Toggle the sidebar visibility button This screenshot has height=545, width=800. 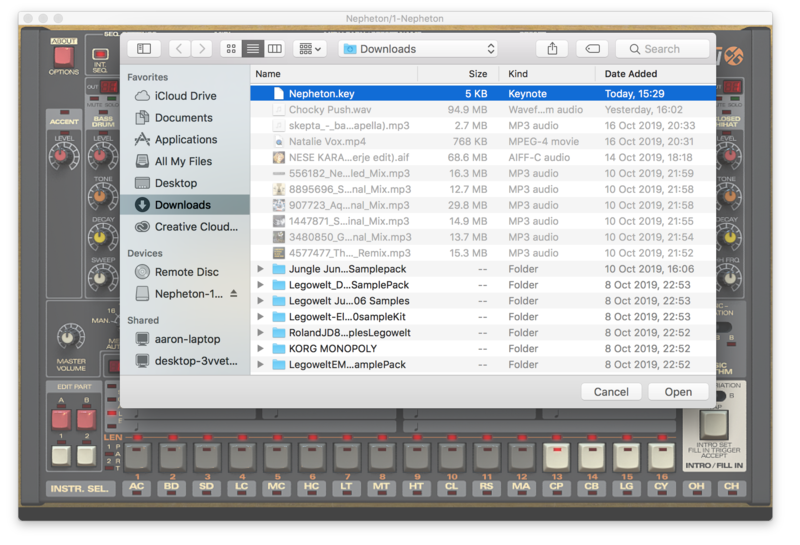(144, 48)
